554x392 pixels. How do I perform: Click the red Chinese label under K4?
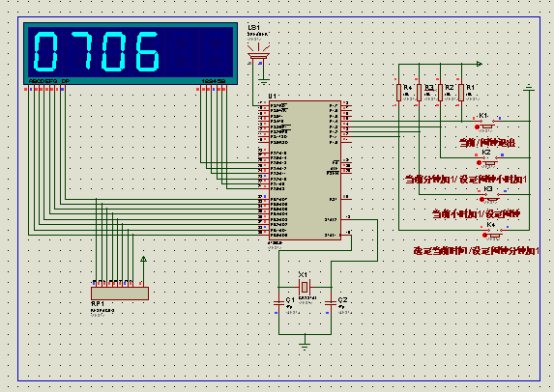click(476, 251)
